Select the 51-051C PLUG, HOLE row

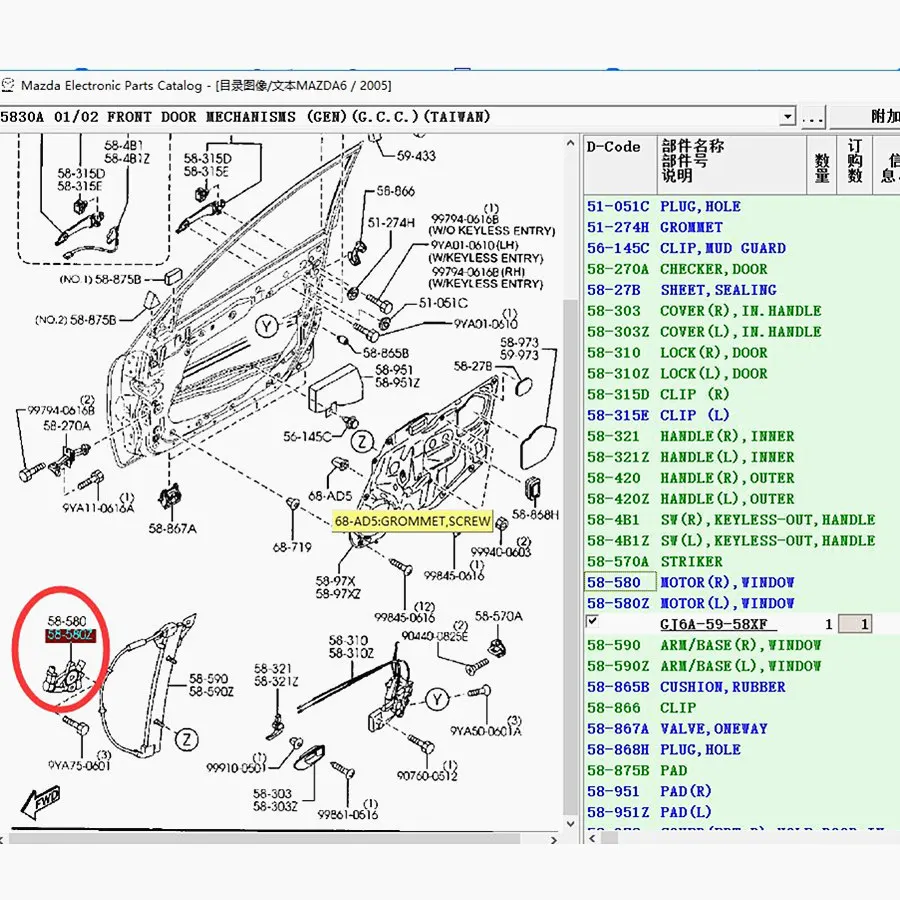point(742,206)
